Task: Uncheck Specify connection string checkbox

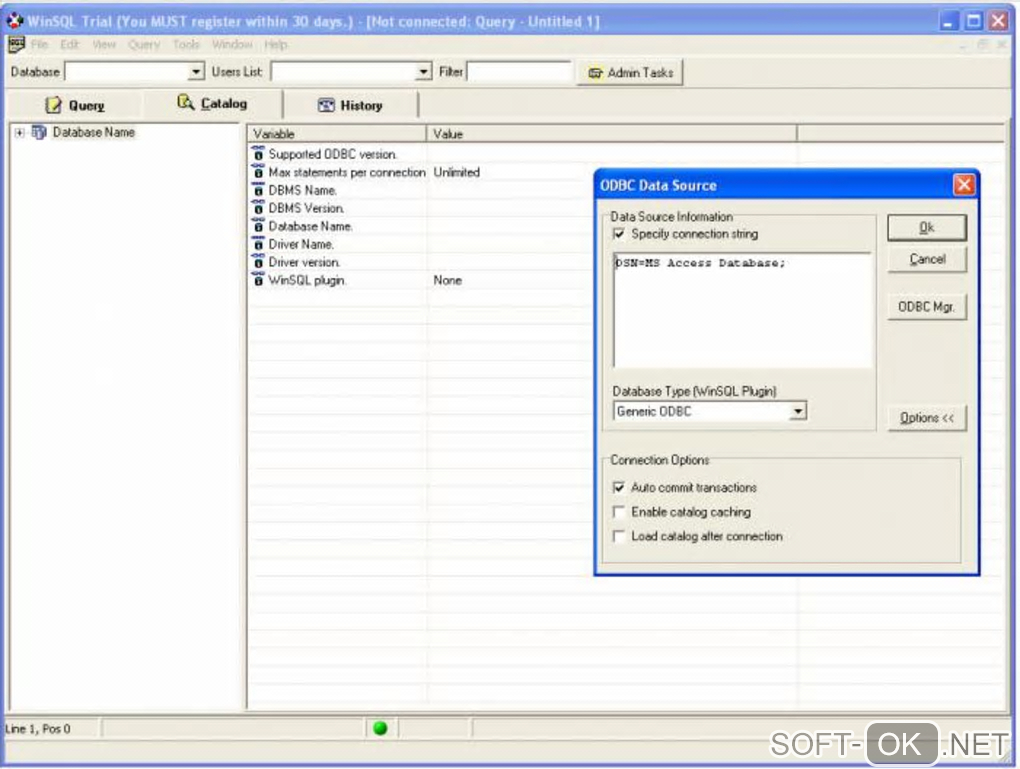Action: (619, 234)
